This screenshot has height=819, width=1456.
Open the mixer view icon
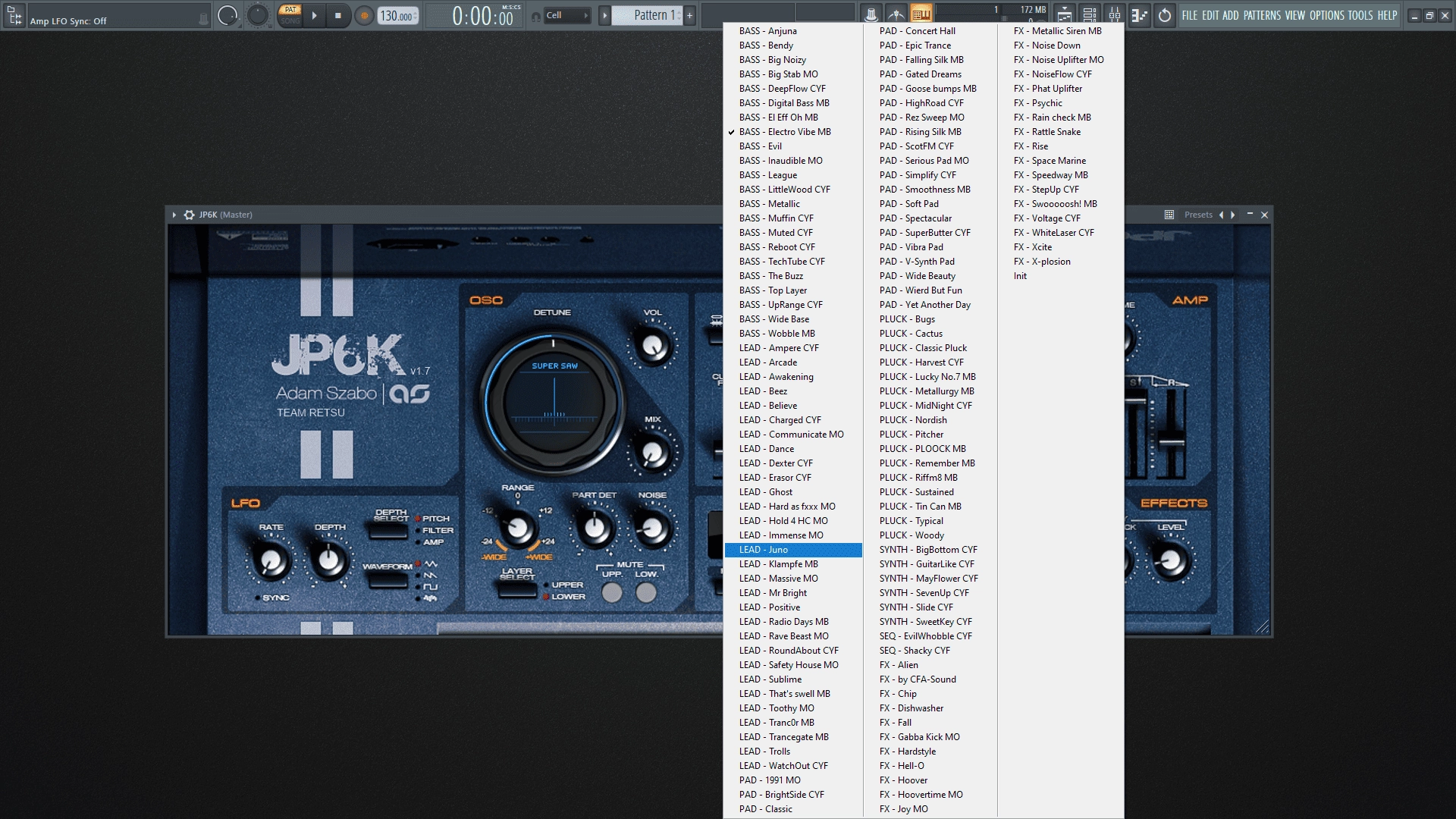coord(1115,14)
